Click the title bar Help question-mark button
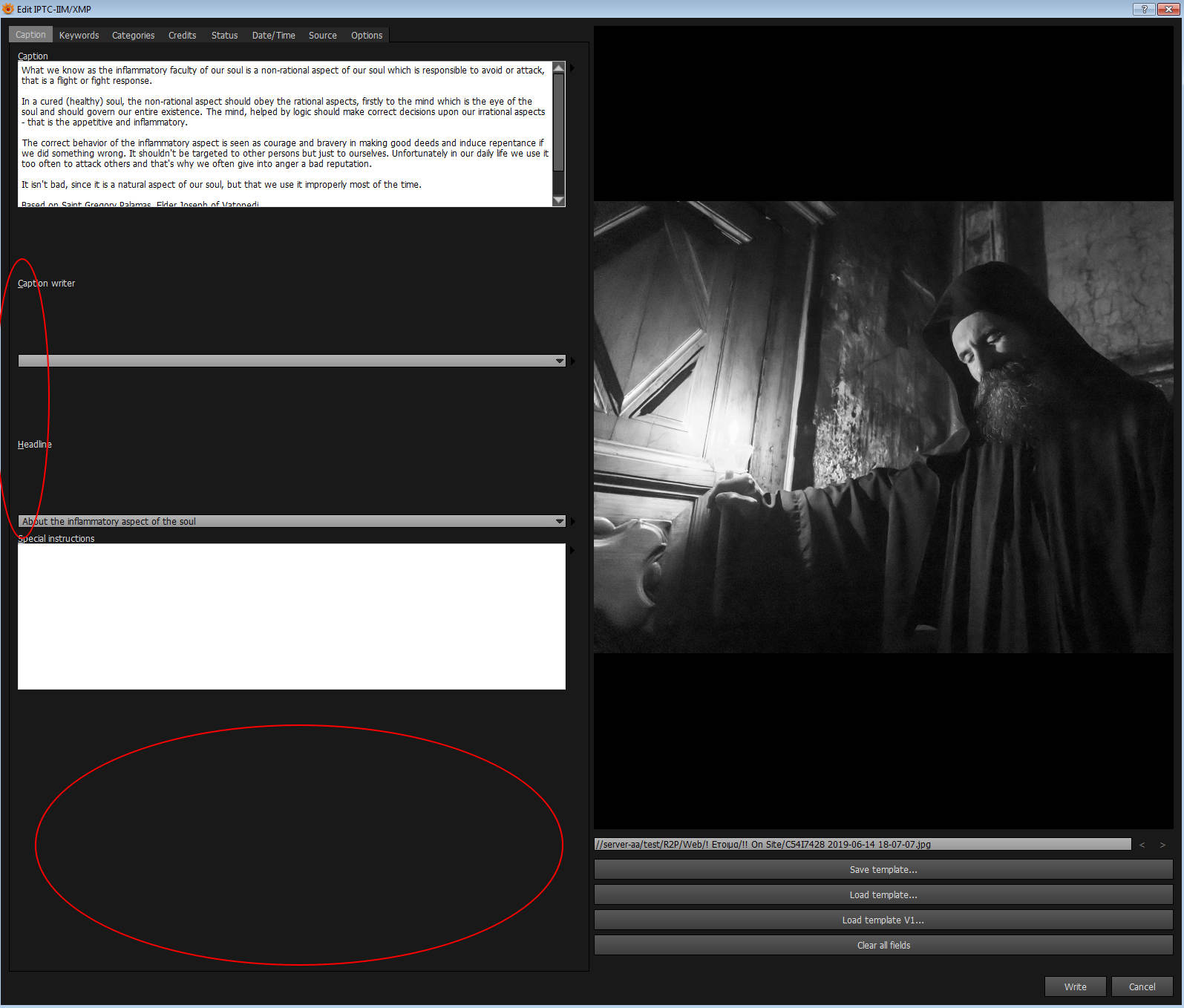 click(1143, 9)
